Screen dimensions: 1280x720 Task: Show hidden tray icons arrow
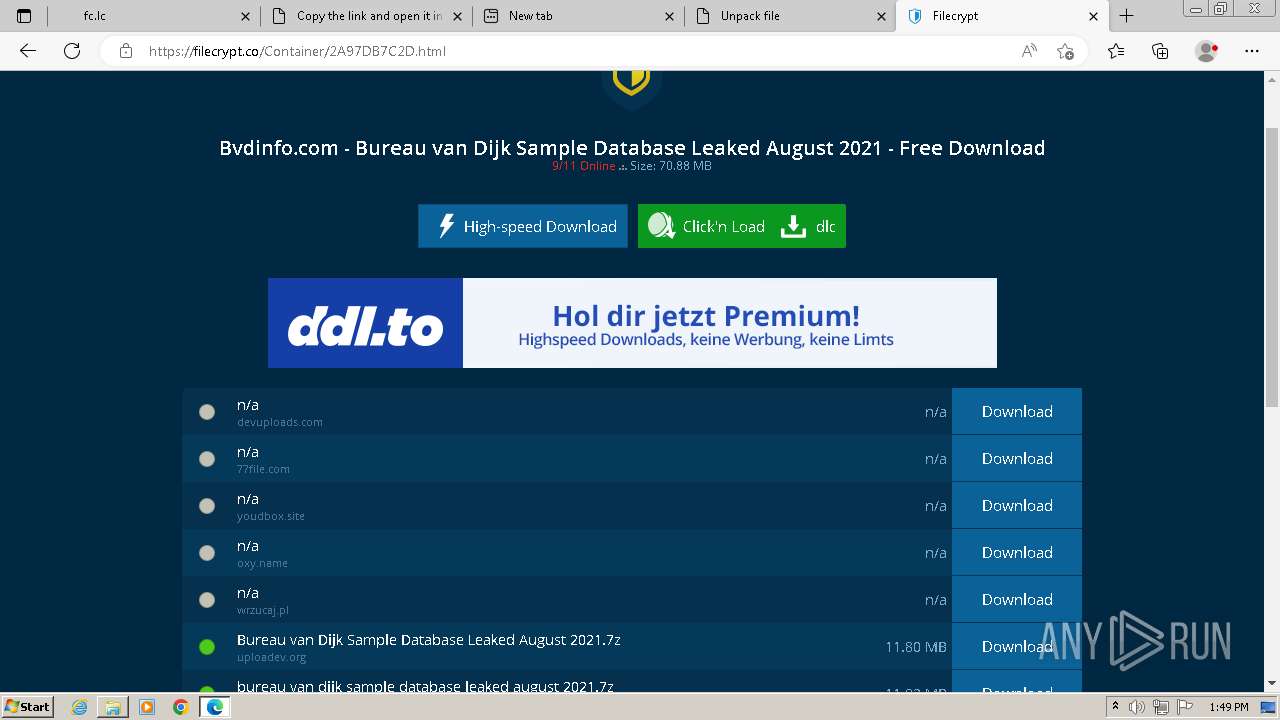(1116, 707)
